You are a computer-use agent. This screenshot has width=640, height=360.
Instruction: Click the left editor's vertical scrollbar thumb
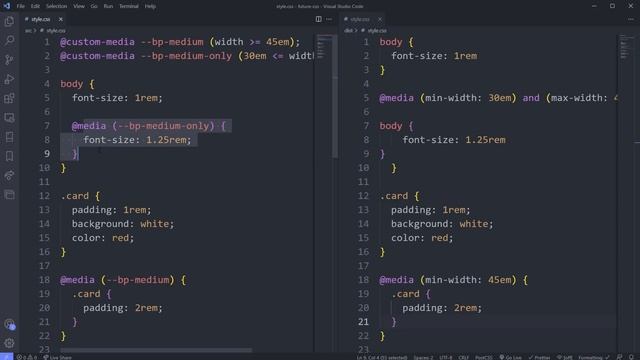point(335,96)
